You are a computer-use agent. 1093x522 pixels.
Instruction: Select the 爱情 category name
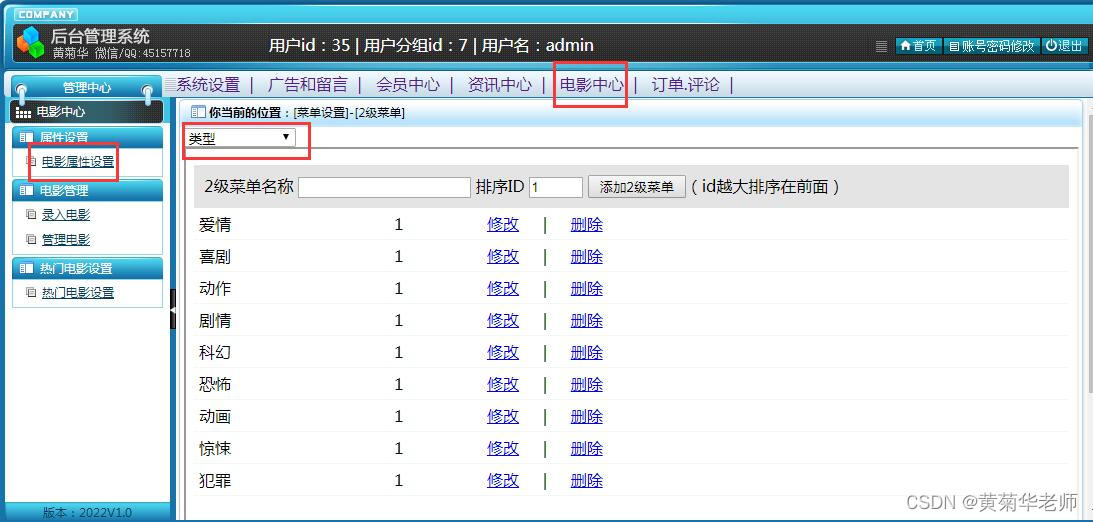(x=215, y=225)
